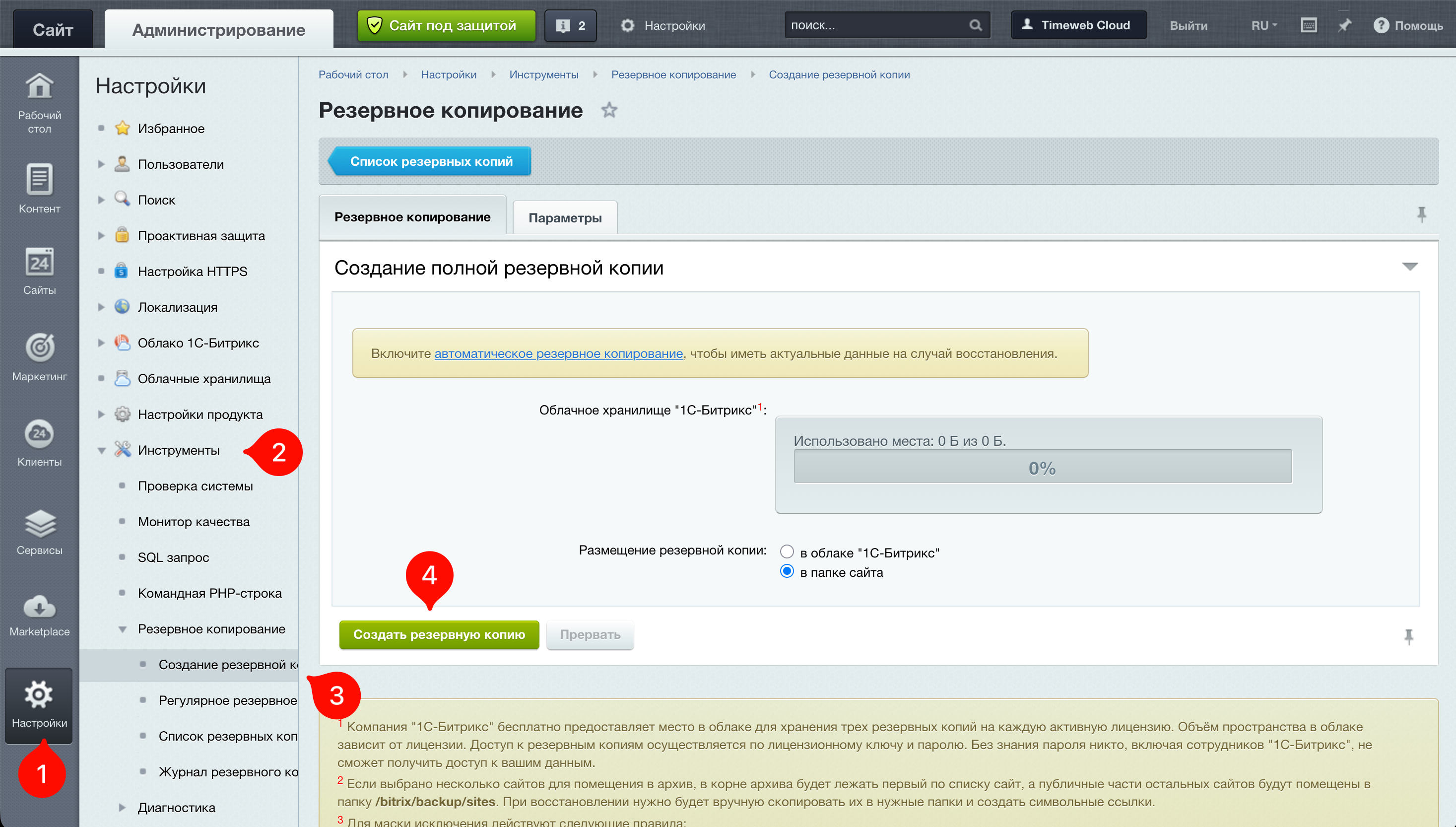Click the pin icon in top bar
The height and width of the screenshot is (827, 1456).
1344,25
